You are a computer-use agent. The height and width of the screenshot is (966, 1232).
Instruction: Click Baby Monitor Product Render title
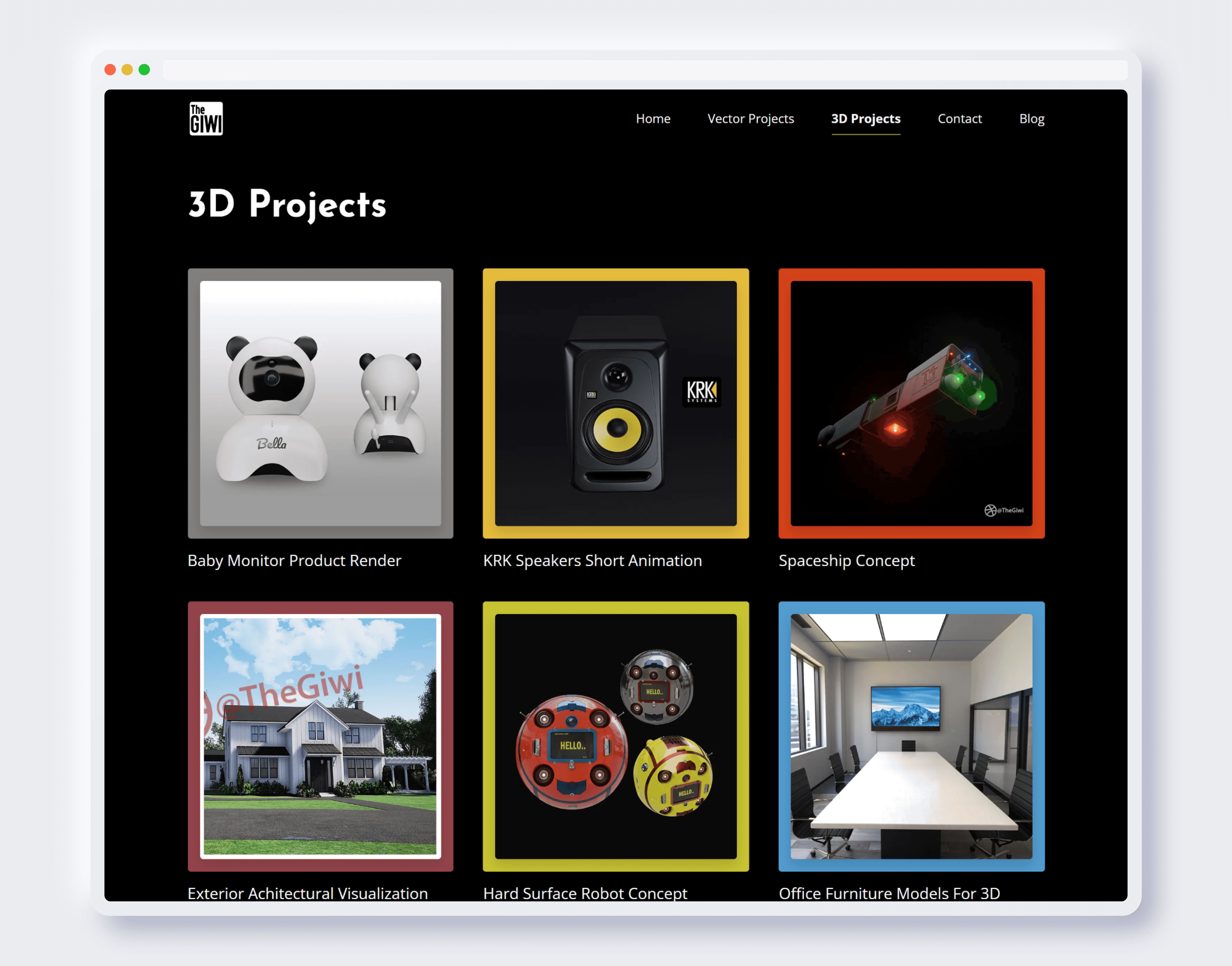[294, 560]
